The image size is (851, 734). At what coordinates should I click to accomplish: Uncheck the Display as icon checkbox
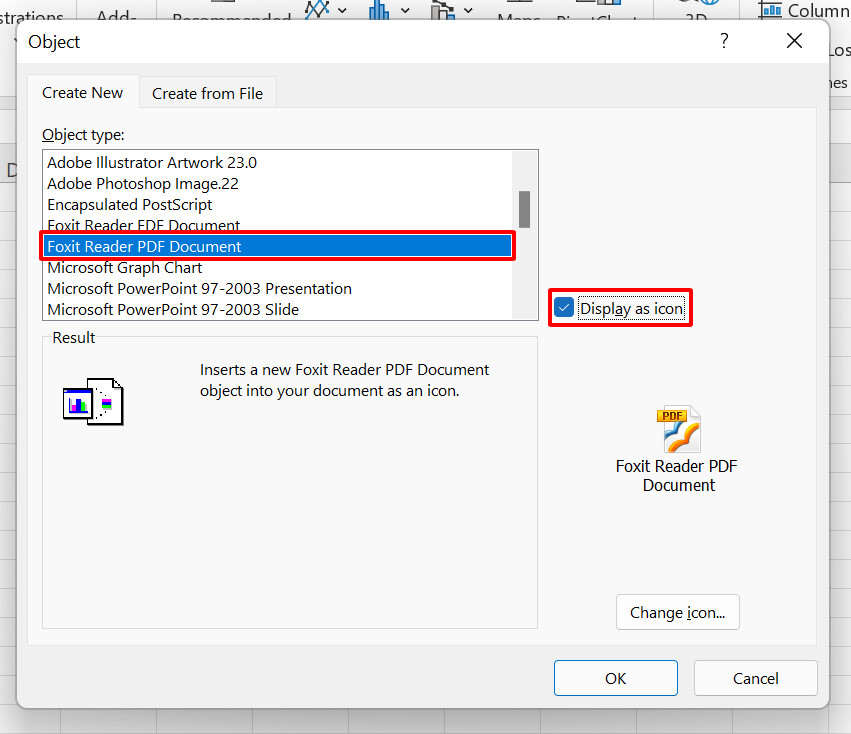click(x=564, y=308)
